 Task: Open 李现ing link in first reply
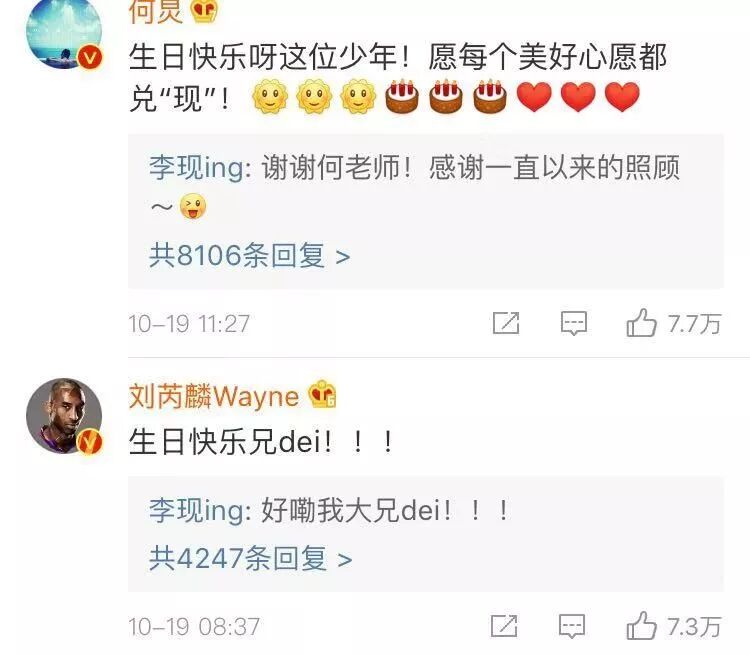(x=200, y=168)
